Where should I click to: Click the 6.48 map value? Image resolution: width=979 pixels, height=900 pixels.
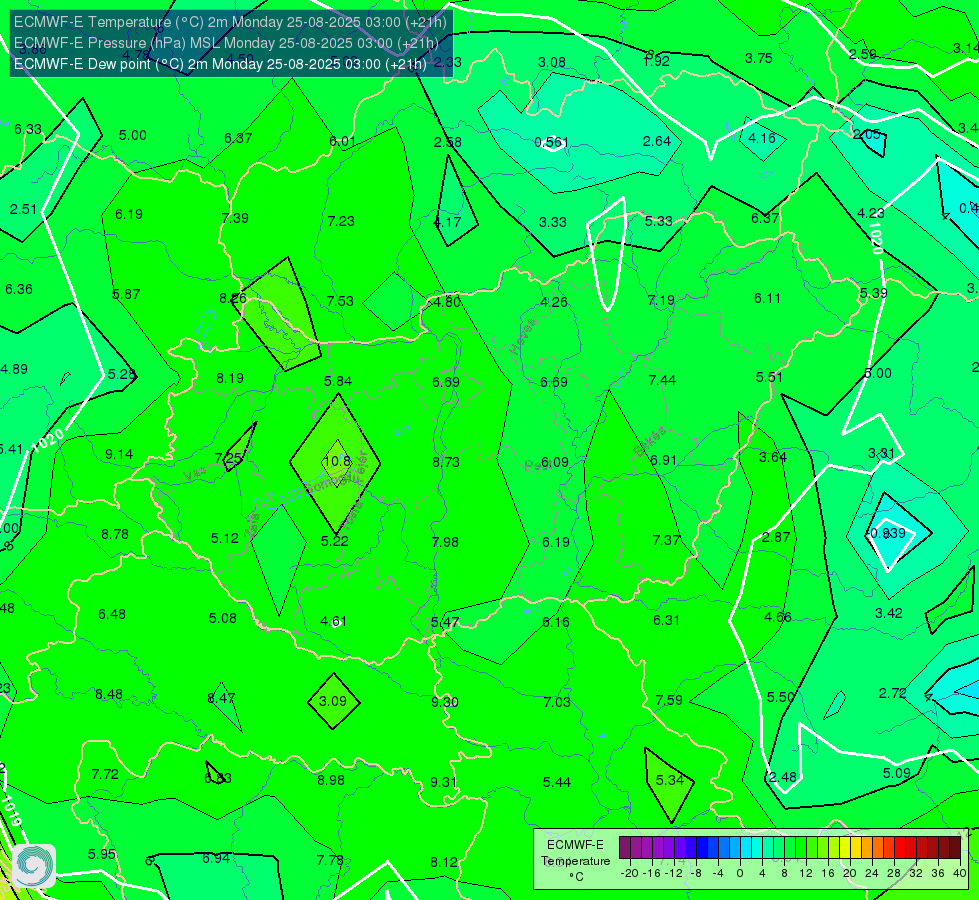(x=112, y=614)
